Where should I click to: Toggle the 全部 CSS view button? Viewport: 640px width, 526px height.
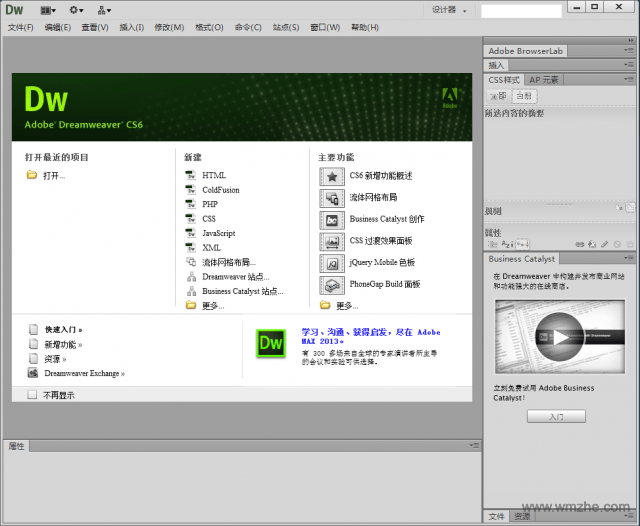tap(498, 96)
